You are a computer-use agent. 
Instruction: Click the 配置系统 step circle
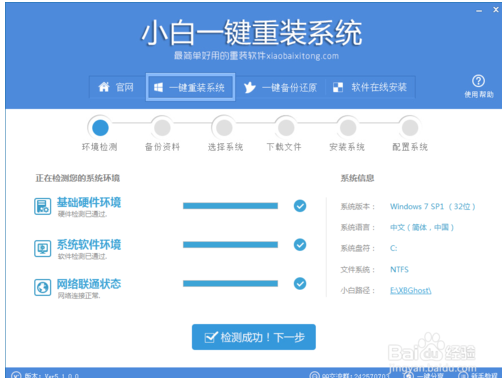[x=410, y=128]
